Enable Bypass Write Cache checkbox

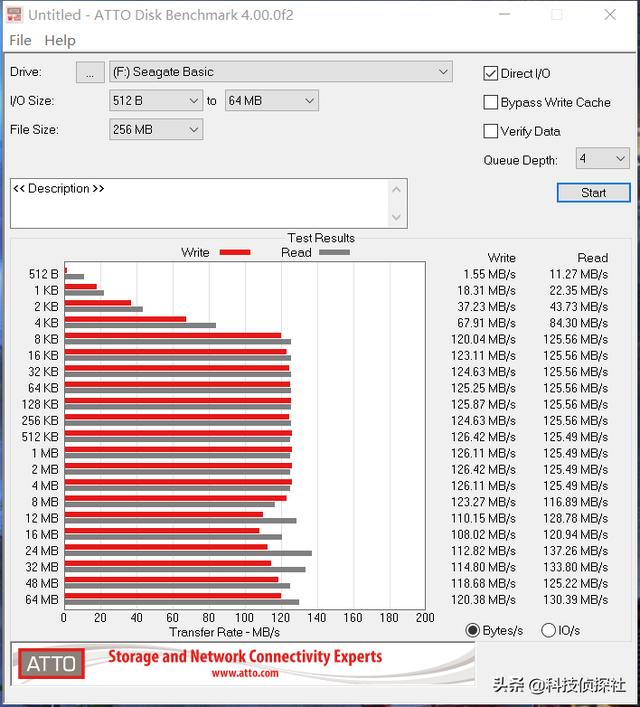tap(490, 102)
